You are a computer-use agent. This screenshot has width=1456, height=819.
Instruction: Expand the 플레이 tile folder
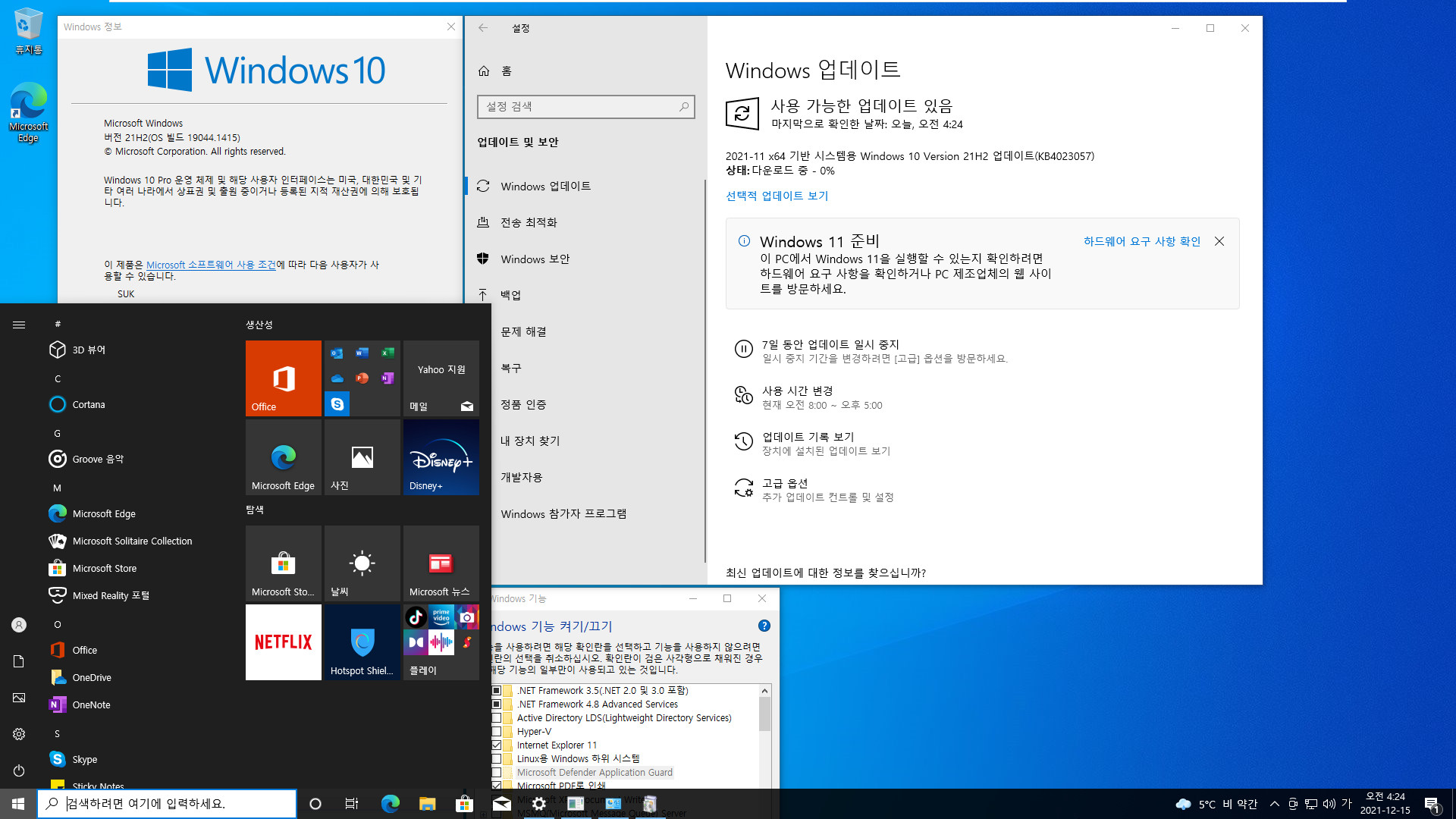point(441,642)
